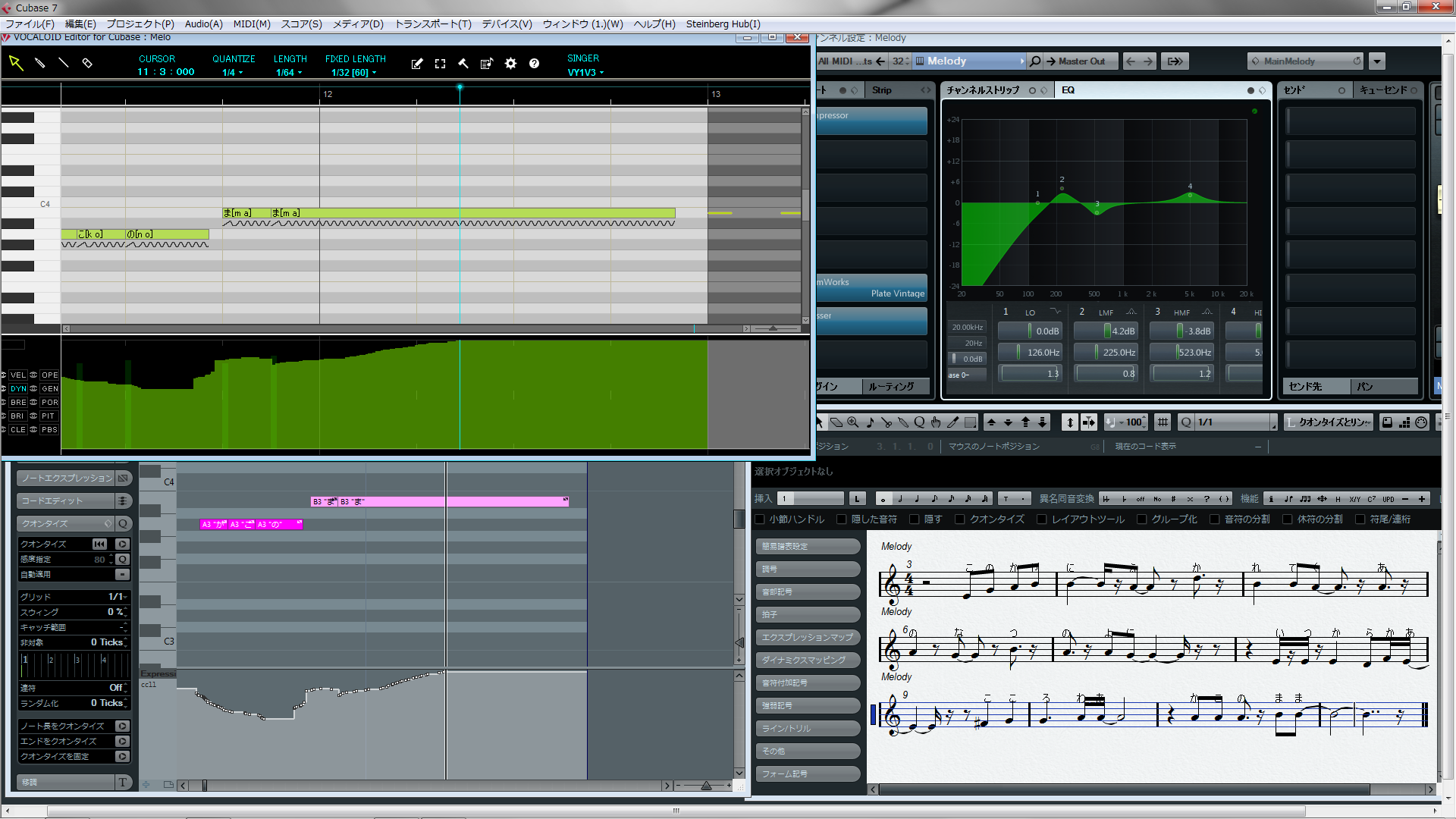Screen dimensions: 1456x819
Task: Open the MainMelody preset dropdown arrow
Action: pos(1377,61)
